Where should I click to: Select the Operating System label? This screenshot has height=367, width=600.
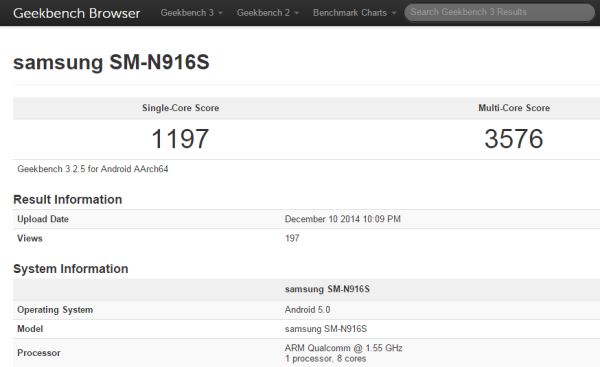tap(55, 310)
